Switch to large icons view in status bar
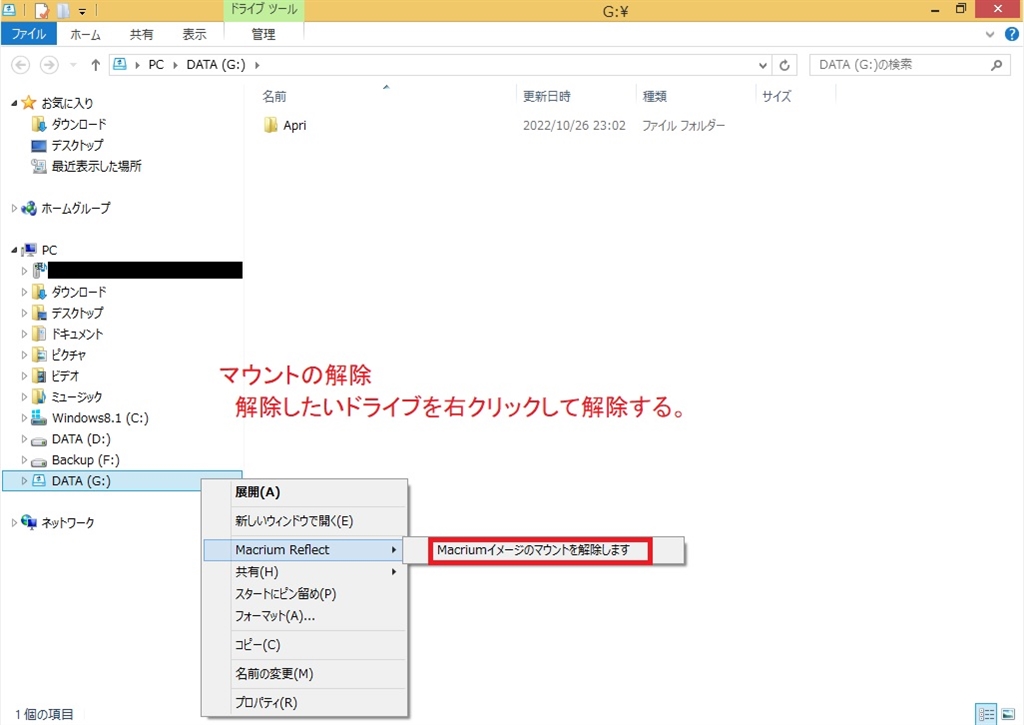Screen dimensions: 1024x725 (1008, 714)
